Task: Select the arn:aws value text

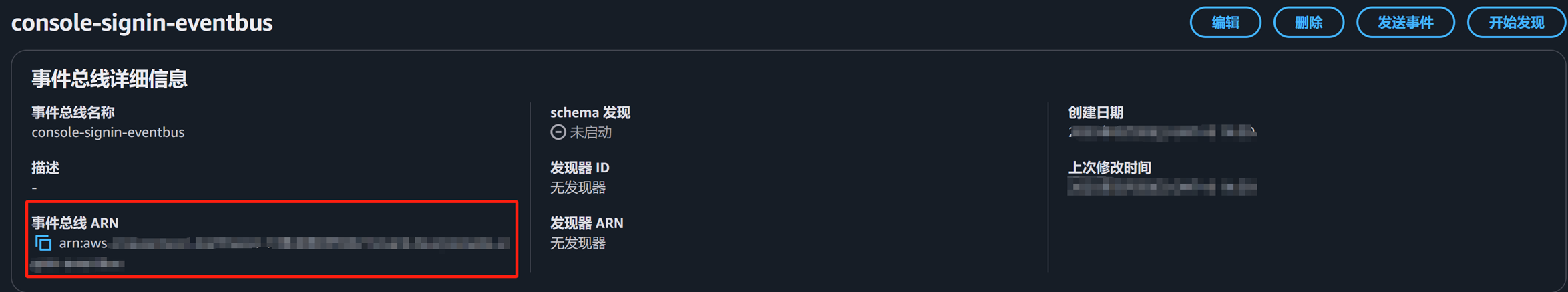Action: [x=83, y=243]
